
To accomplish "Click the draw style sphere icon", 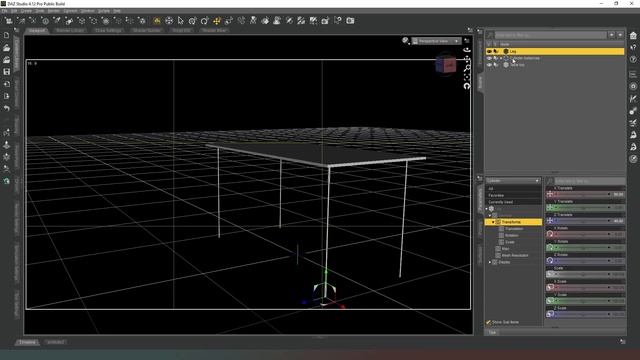I will [405, 40].
